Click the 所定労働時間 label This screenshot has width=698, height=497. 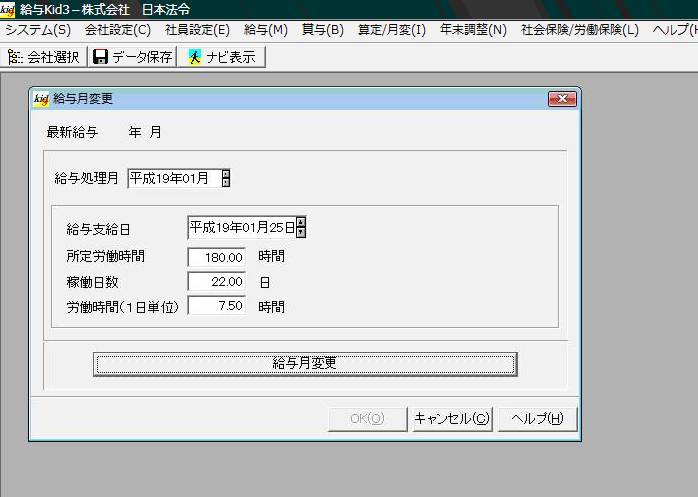point(106,257)
